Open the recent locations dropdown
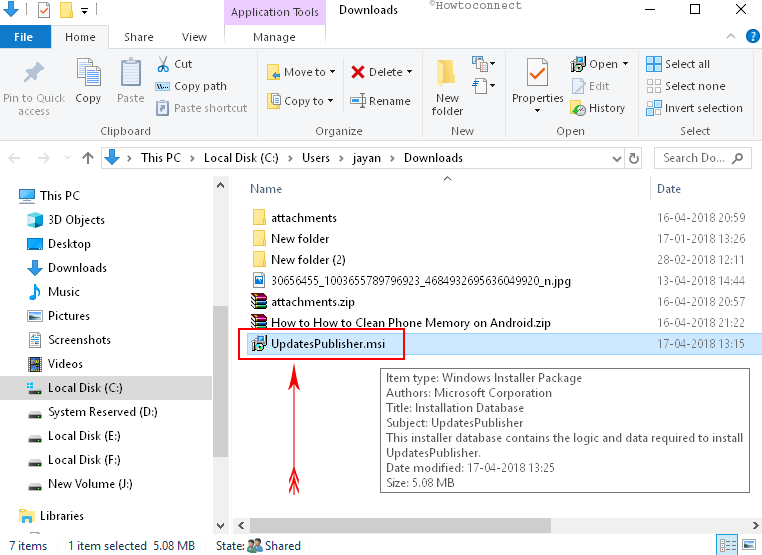 [x=67, y=158]
